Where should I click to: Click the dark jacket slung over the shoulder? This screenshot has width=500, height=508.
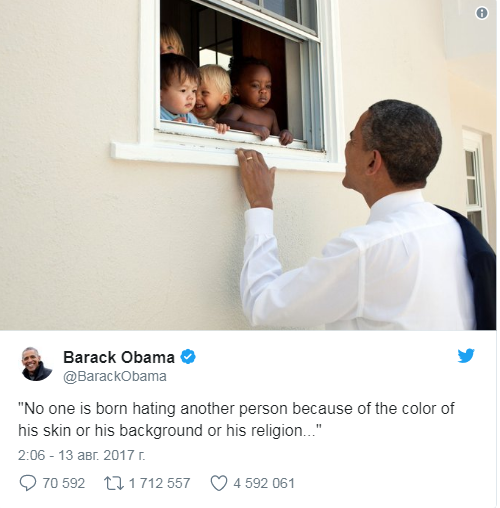[x=472, y=265]
